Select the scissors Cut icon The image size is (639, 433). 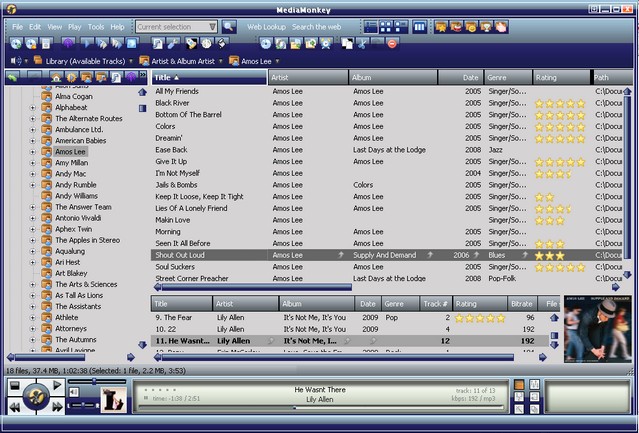pyautogui.click(x=361, y=43)
